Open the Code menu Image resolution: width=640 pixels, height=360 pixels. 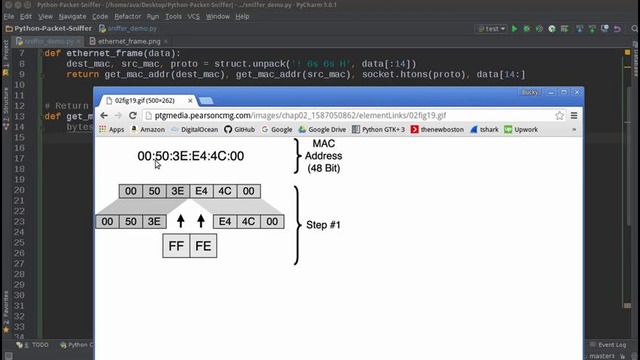click(x=100, y=16)
